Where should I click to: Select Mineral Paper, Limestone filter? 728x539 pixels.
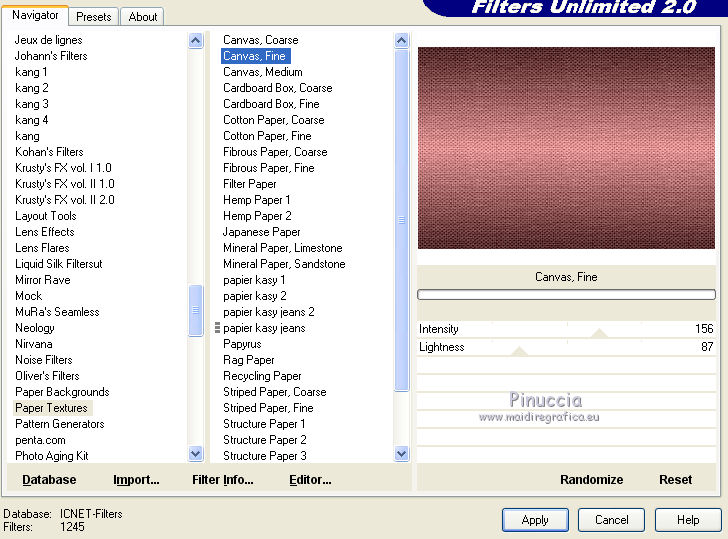click(x=282, y=248)
